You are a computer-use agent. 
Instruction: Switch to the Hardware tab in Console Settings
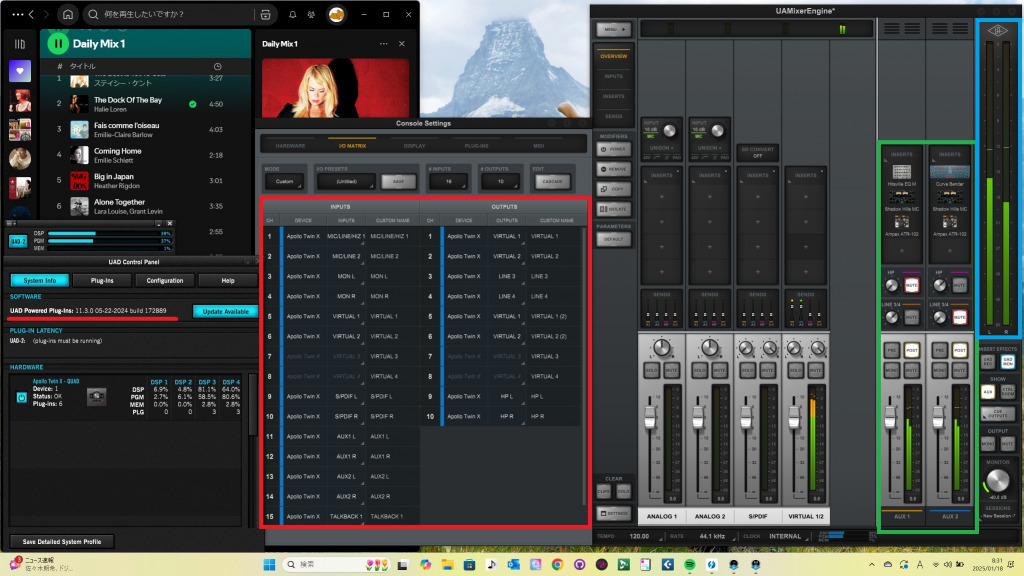[290, 145]
